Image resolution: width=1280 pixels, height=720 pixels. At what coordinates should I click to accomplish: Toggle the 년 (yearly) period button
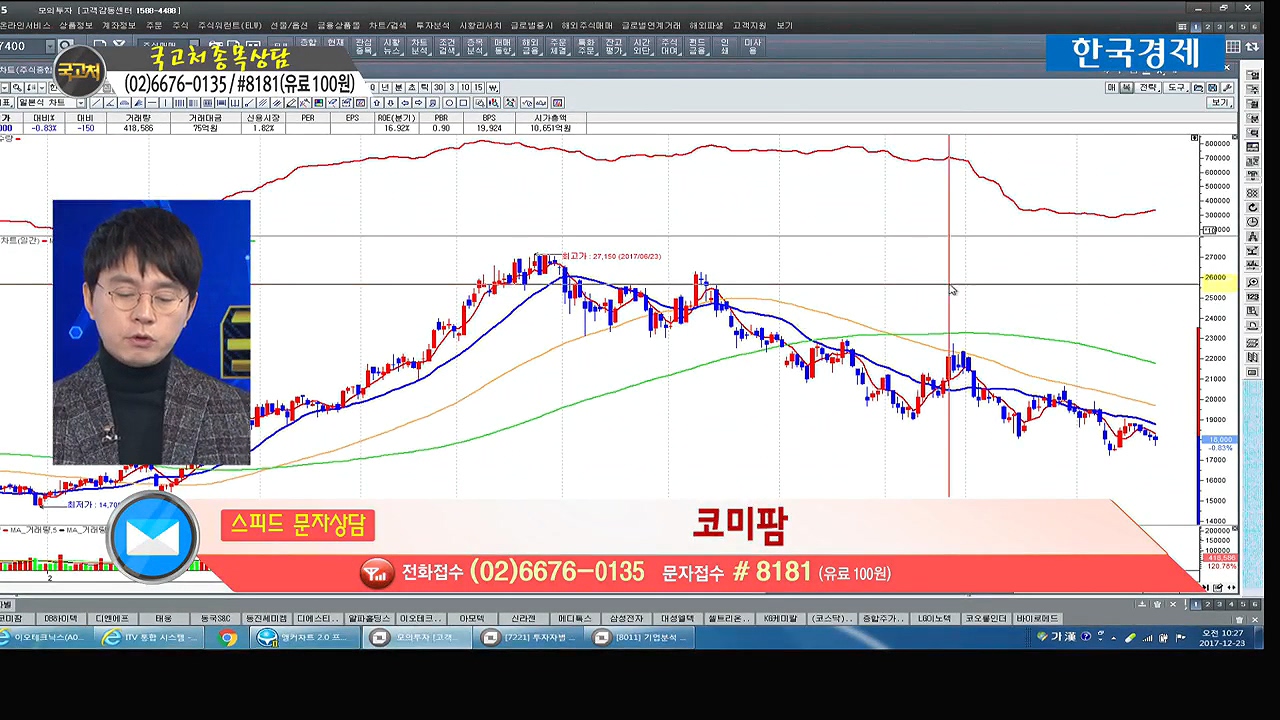[385, 88]
